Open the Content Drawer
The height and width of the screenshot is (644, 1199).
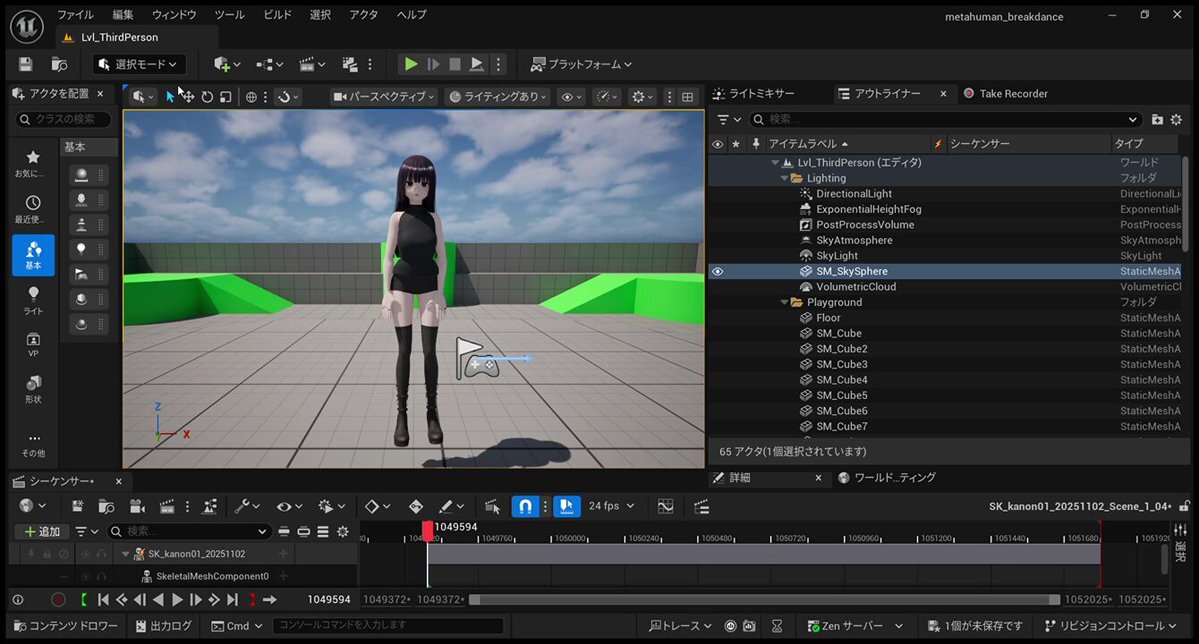point(64,626)
